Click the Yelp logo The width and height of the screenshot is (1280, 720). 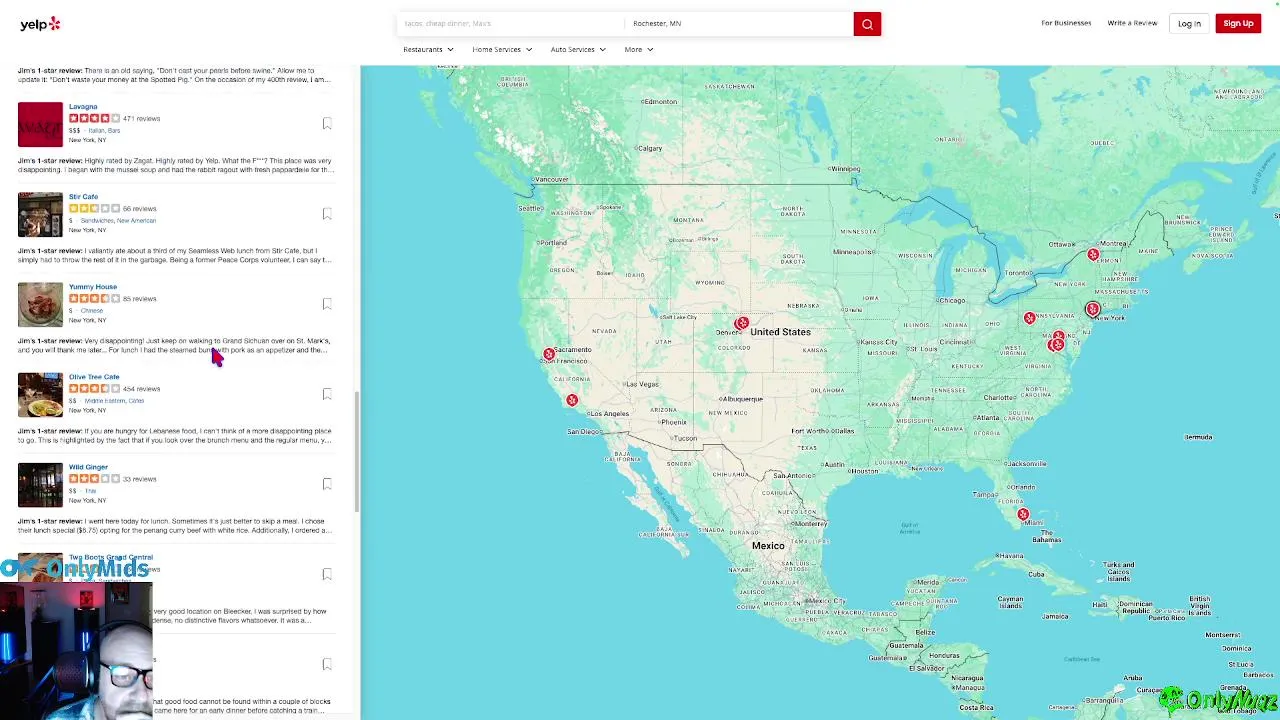click(x=40, y=24)
